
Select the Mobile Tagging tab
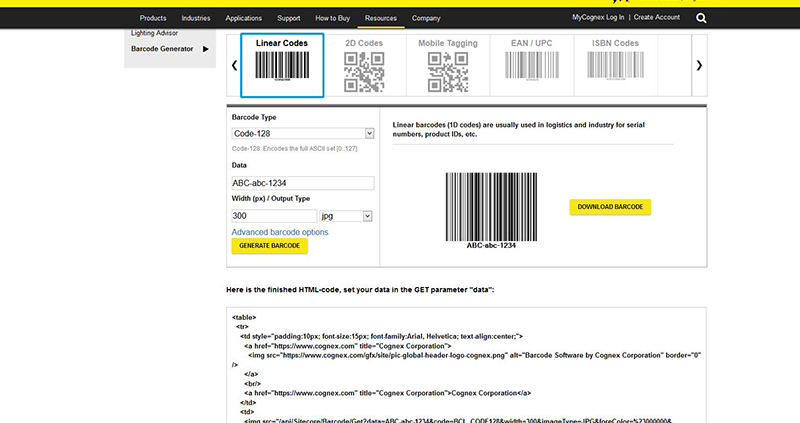pyautogui.click(x=448, y=65)
